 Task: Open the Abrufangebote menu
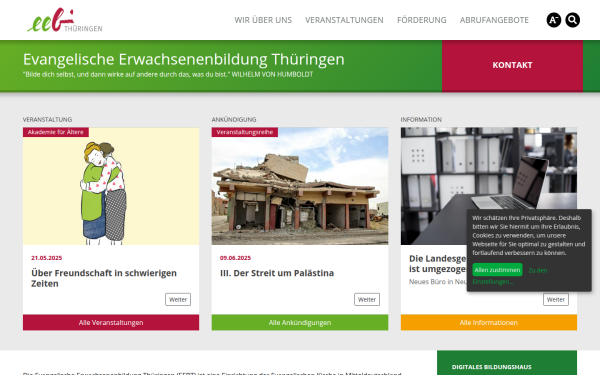494,20
